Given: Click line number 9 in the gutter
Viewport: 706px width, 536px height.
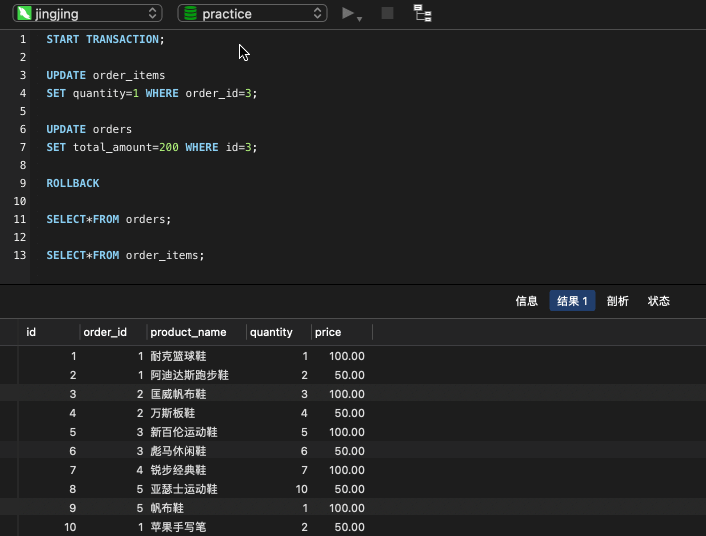Looking at the screenshot, I should [x=23, y=183].
